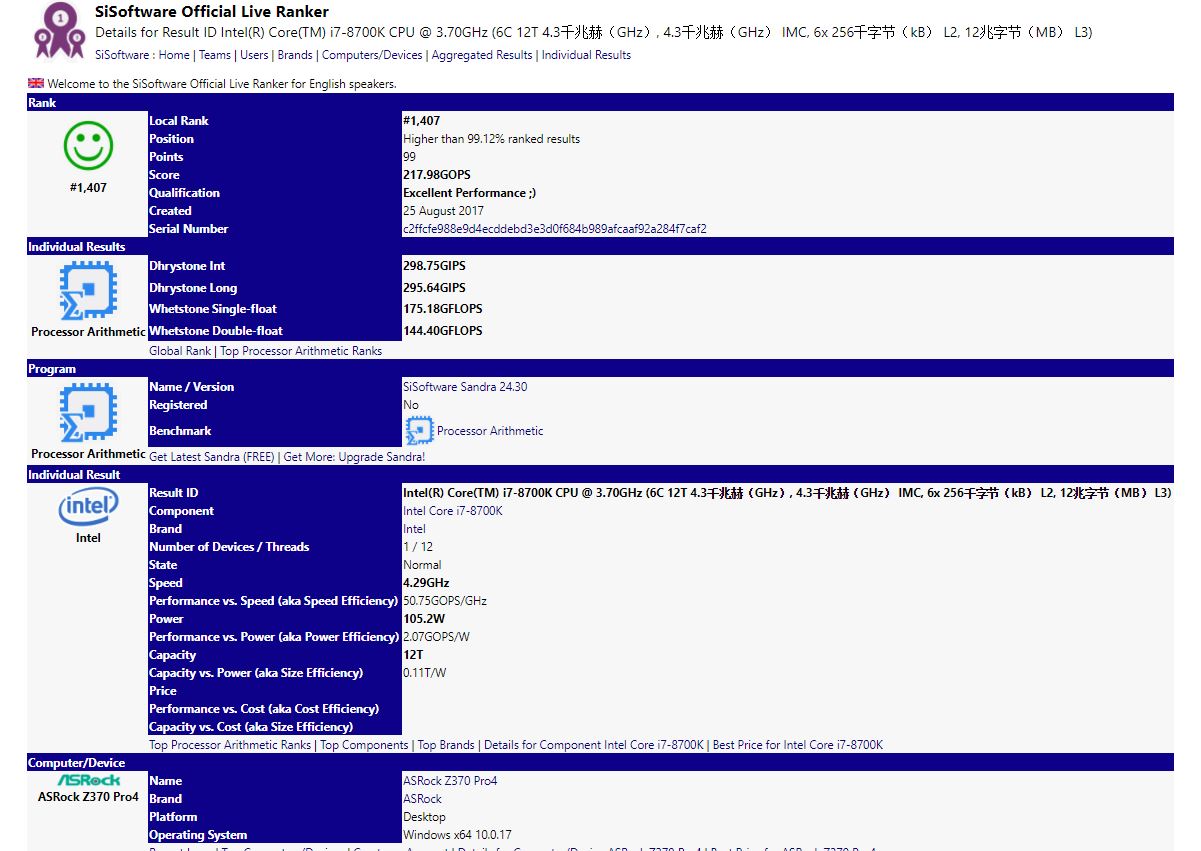Select the speed efficiency value 50.75GOPS/GHz

(x=445, y=601)
